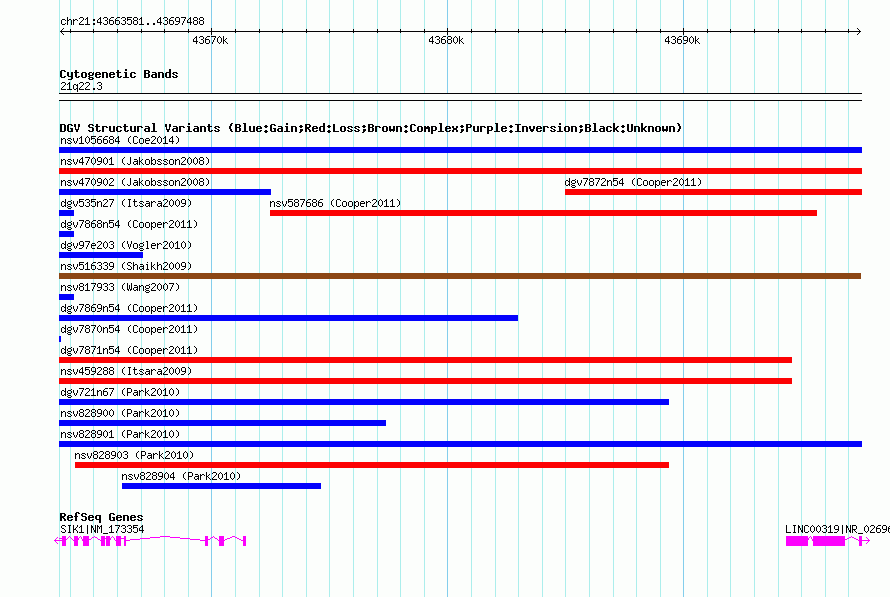Select the blue bar of dgv721n67

coord(364,402)
